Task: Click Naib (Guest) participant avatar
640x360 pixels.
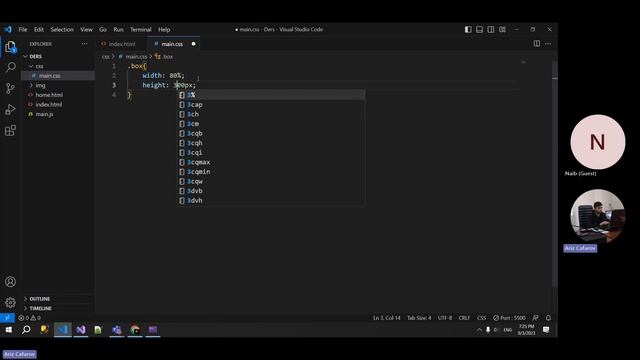Action: tap(598, 142)
